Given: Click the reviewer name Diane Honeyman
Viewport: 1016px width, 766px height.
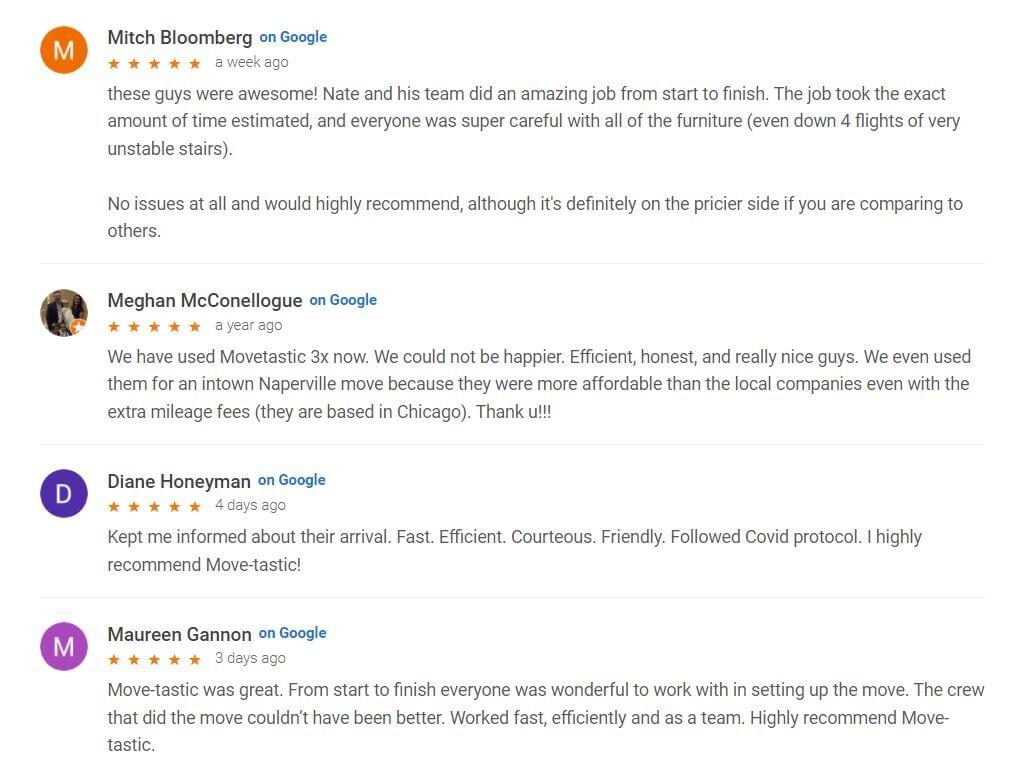Looking at the screenshot, I should (x=179, y=481).
